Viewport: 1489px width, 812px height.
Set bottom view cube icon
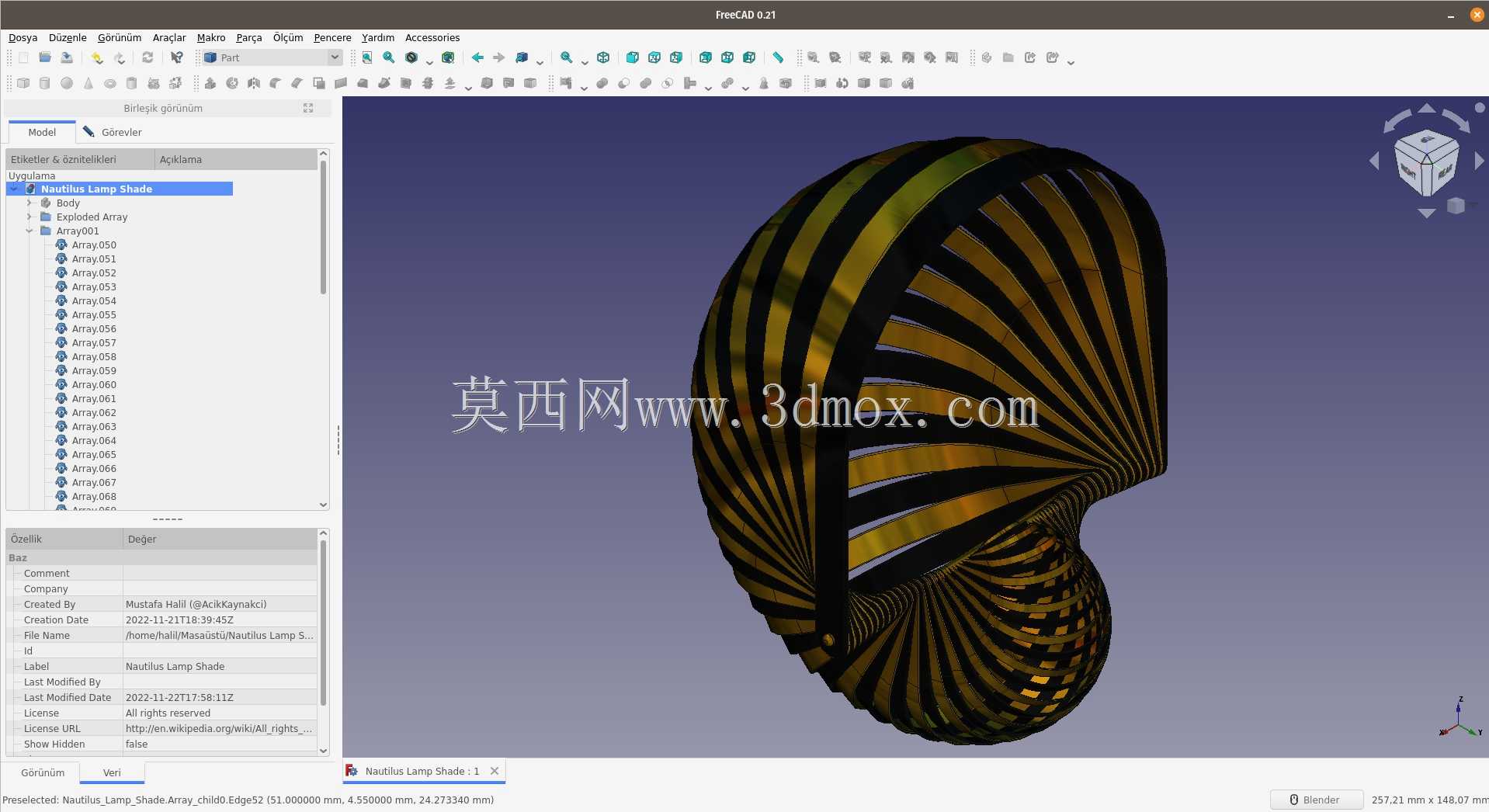click(x=727, y=57)
